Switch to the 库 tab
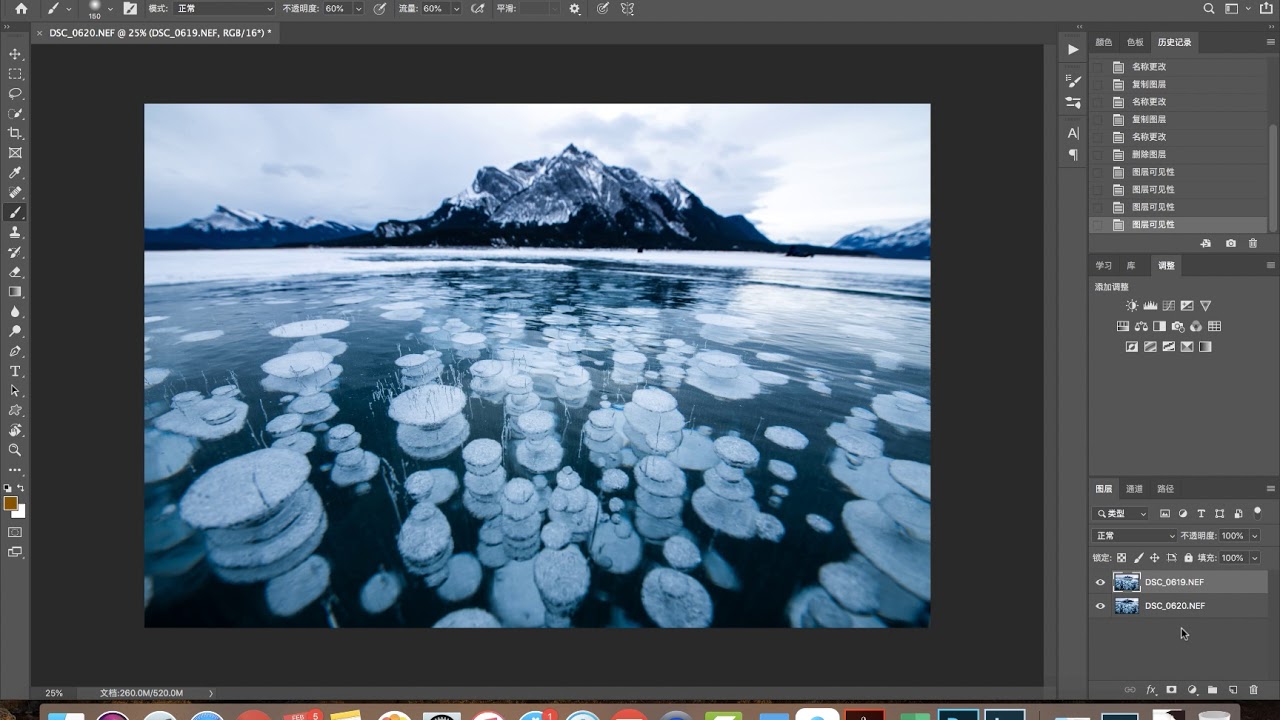Image resolution: width=1280 pixels, height=720 pixels. pos(1131,266)
